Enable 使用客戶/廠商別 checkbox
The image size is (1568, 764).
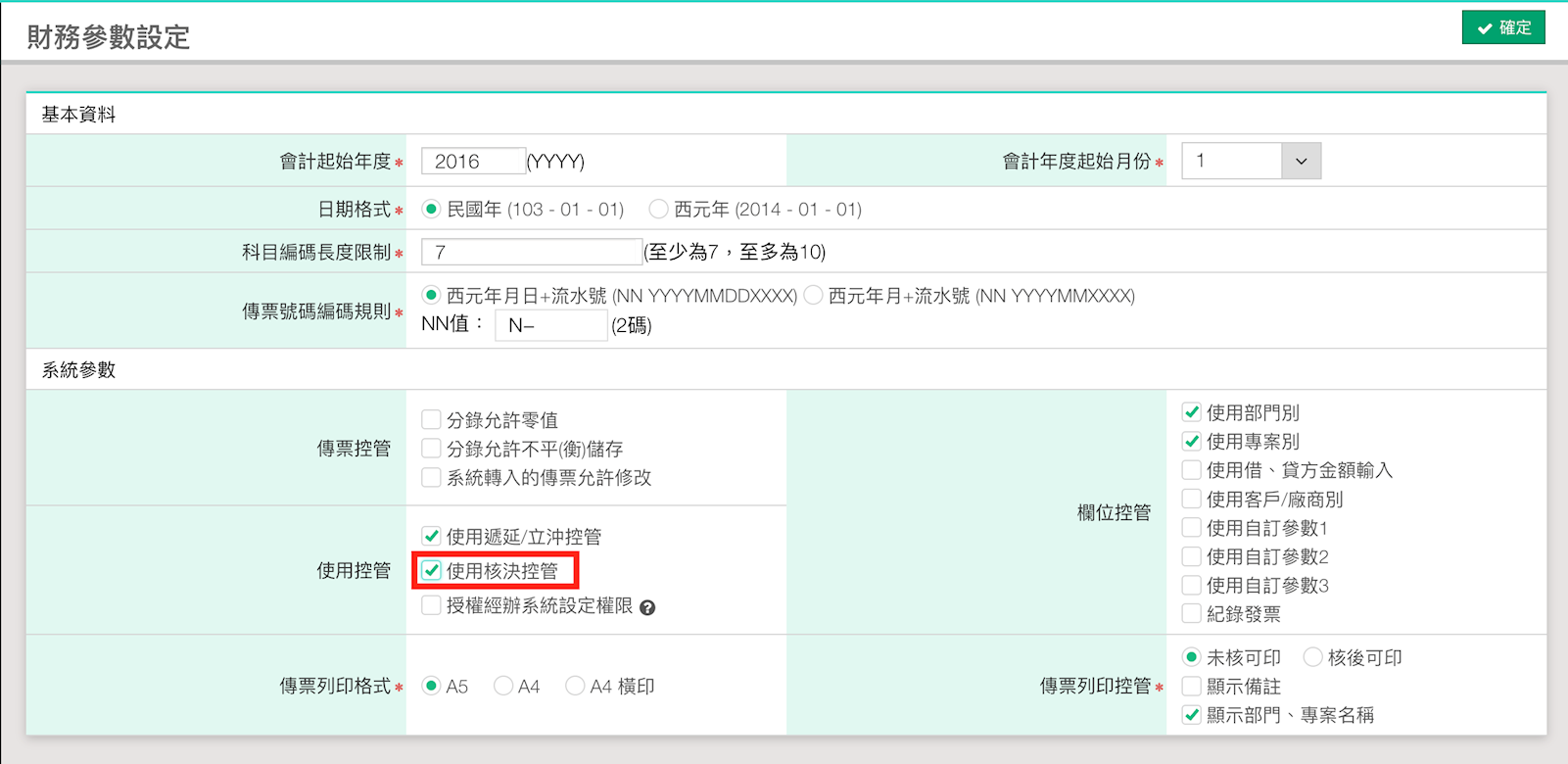[1192, 500]
